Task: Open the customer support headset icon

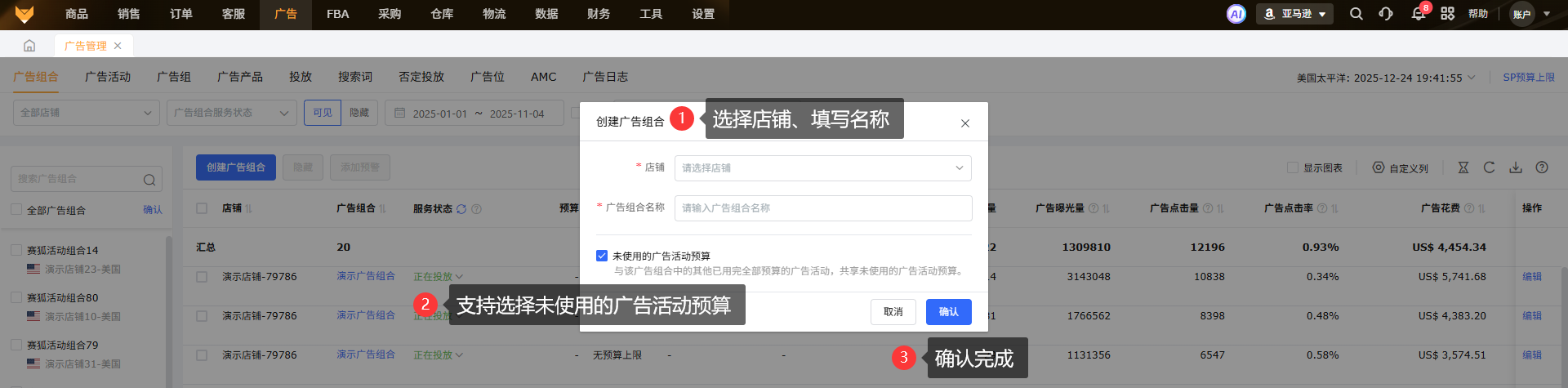Action: tap(1386, 14)
